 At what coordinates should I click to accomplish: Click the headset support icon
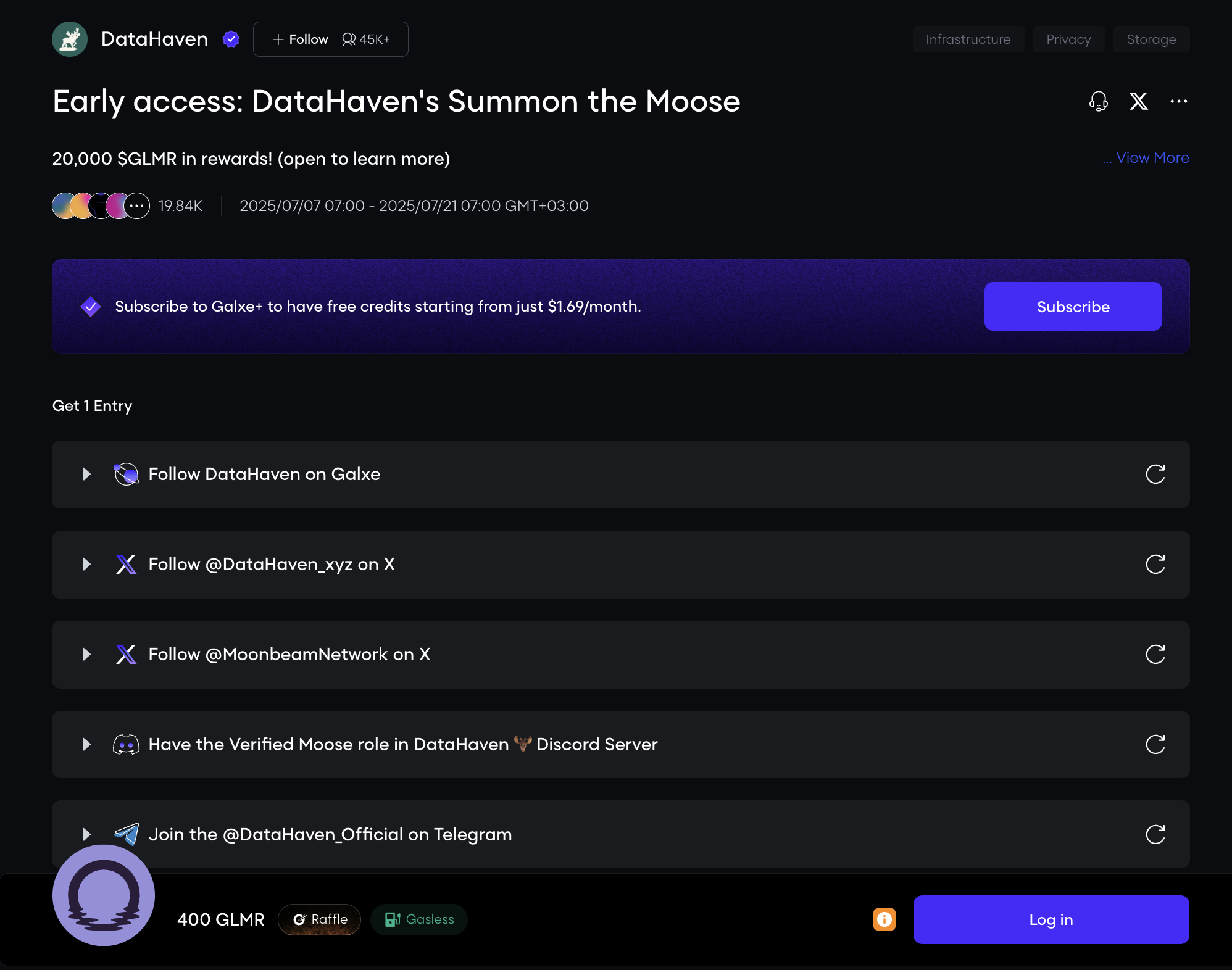1098,101
